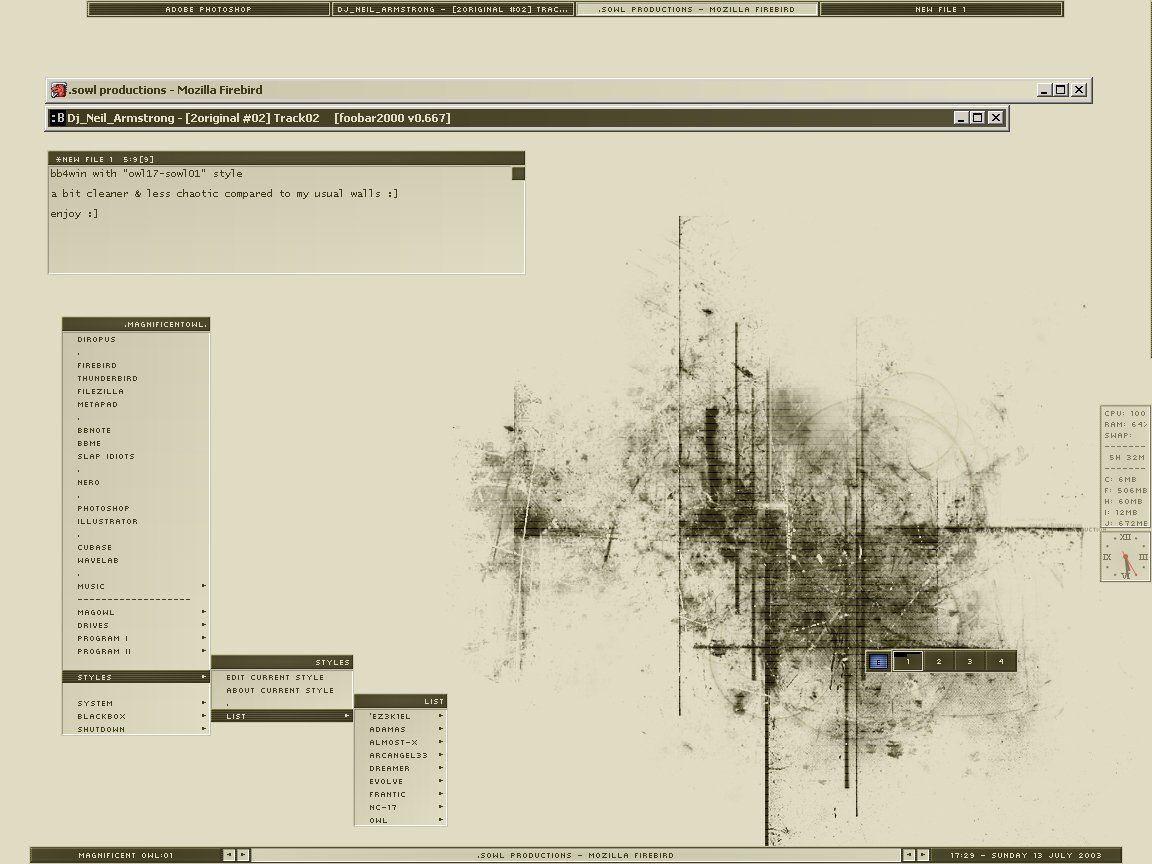Select the highlighted List entry in Styles

[x=282, y=716]
